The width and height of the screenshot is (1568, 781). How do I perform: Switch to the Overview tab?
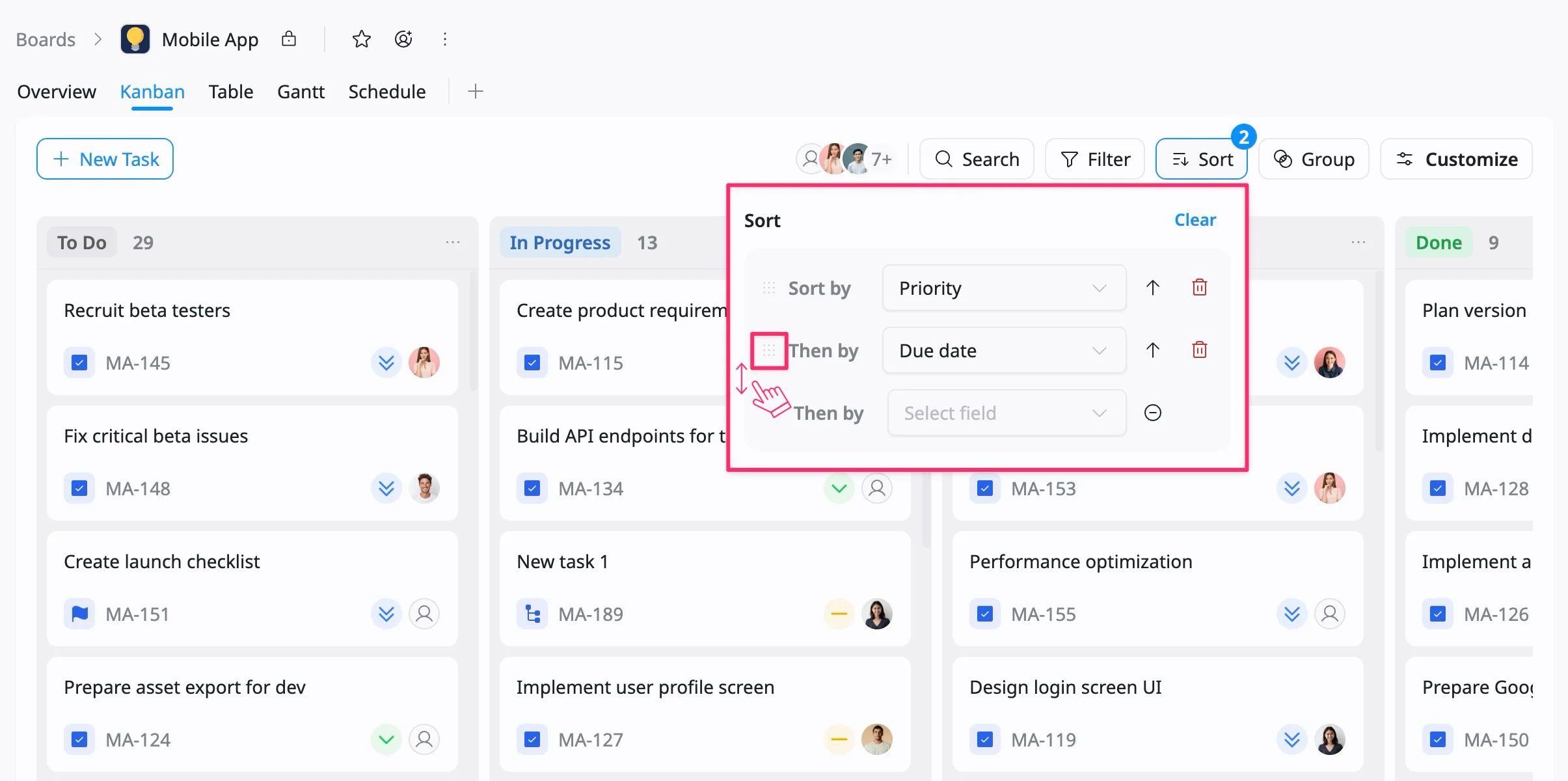click(x=57, y=91)
